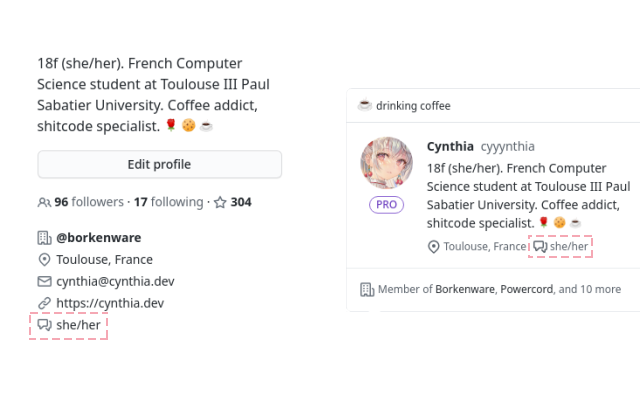This screenshot has width=640, height=400.
Task: Click the chain link icon beside website URL
Action: pyautogui.click(x=44, y=303)
